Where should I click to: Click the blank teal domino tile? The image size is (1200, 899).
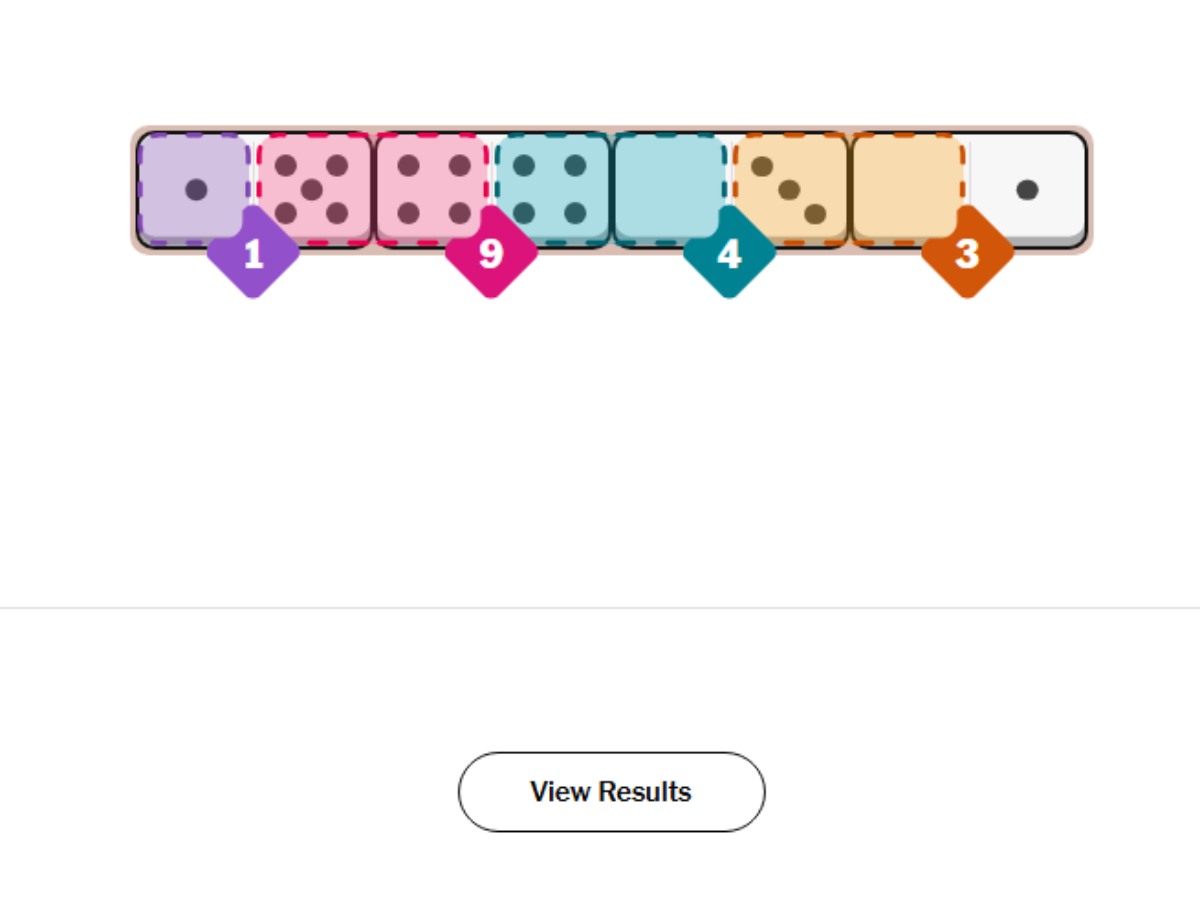pos(668,180)
